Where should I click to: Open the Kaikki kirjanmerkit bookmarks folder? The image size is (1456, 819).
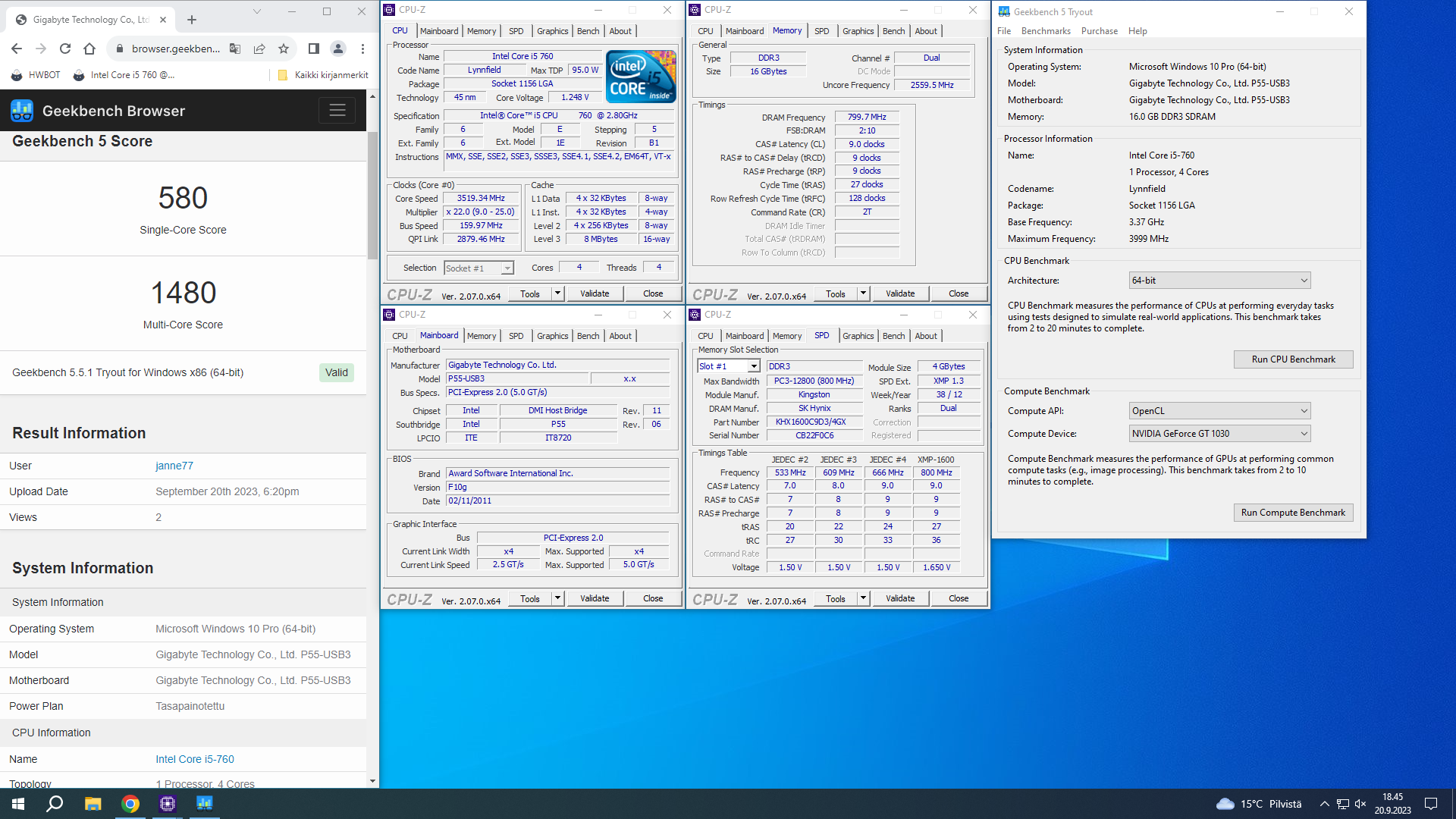(324, 75)
